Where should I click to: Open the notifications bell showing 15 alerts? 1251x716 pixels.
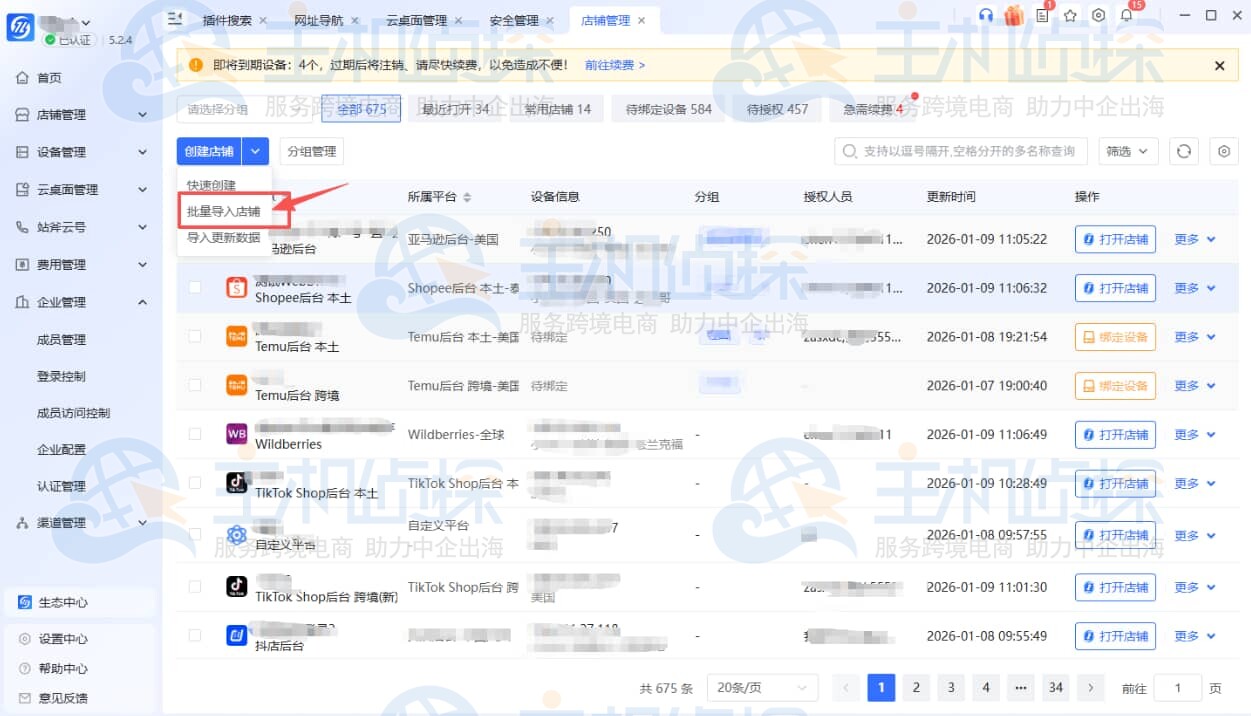tap(1126, 16)
